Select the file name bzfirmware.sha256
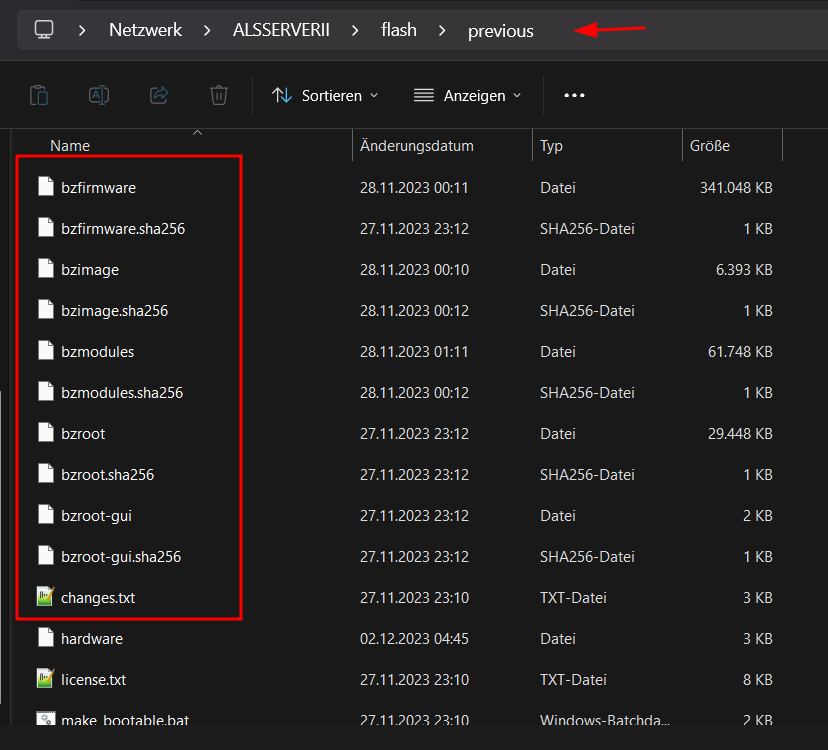The width and height of the screenshot is (828, 750). pyautogui.click(x=123, y=229)
